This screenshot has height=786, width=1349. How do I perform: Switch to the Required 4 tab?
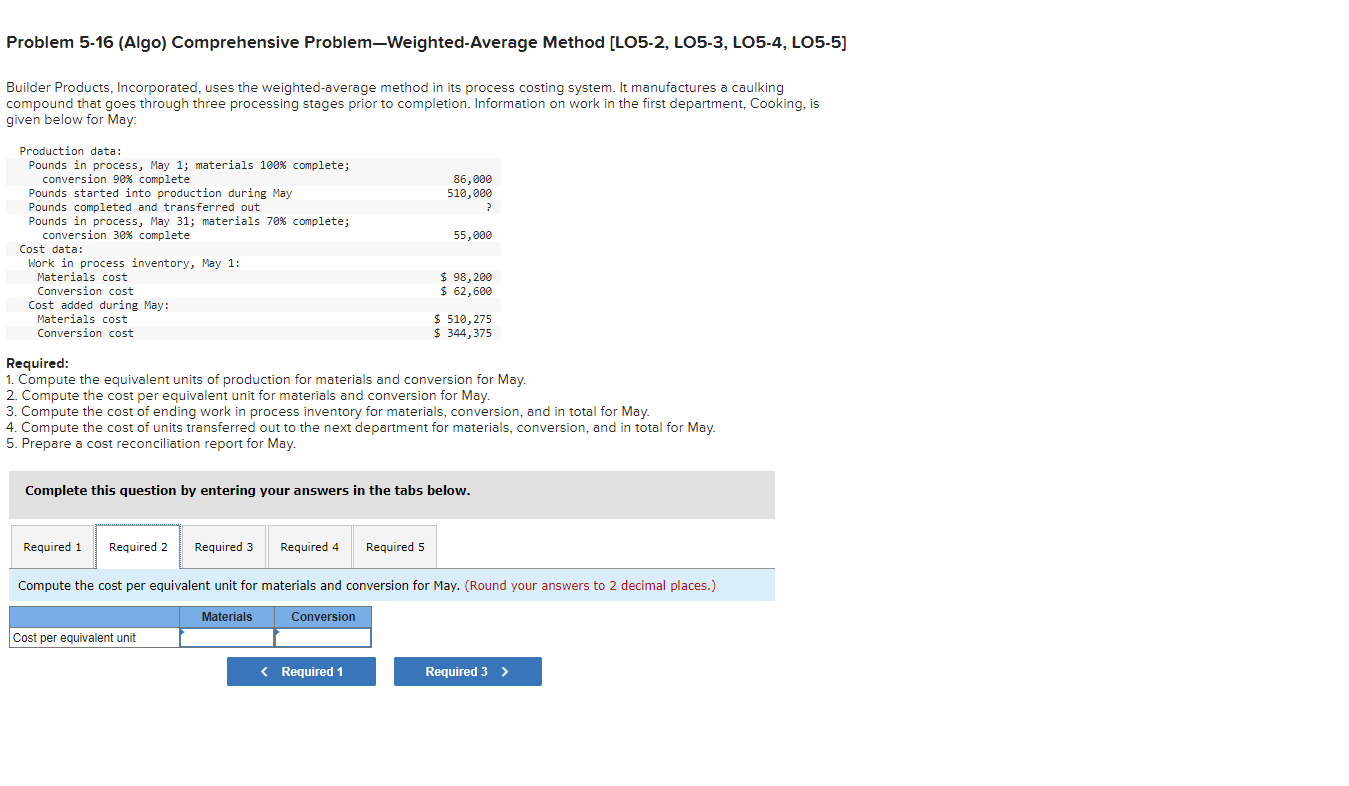pyautogui.click(x=309, y=546)
